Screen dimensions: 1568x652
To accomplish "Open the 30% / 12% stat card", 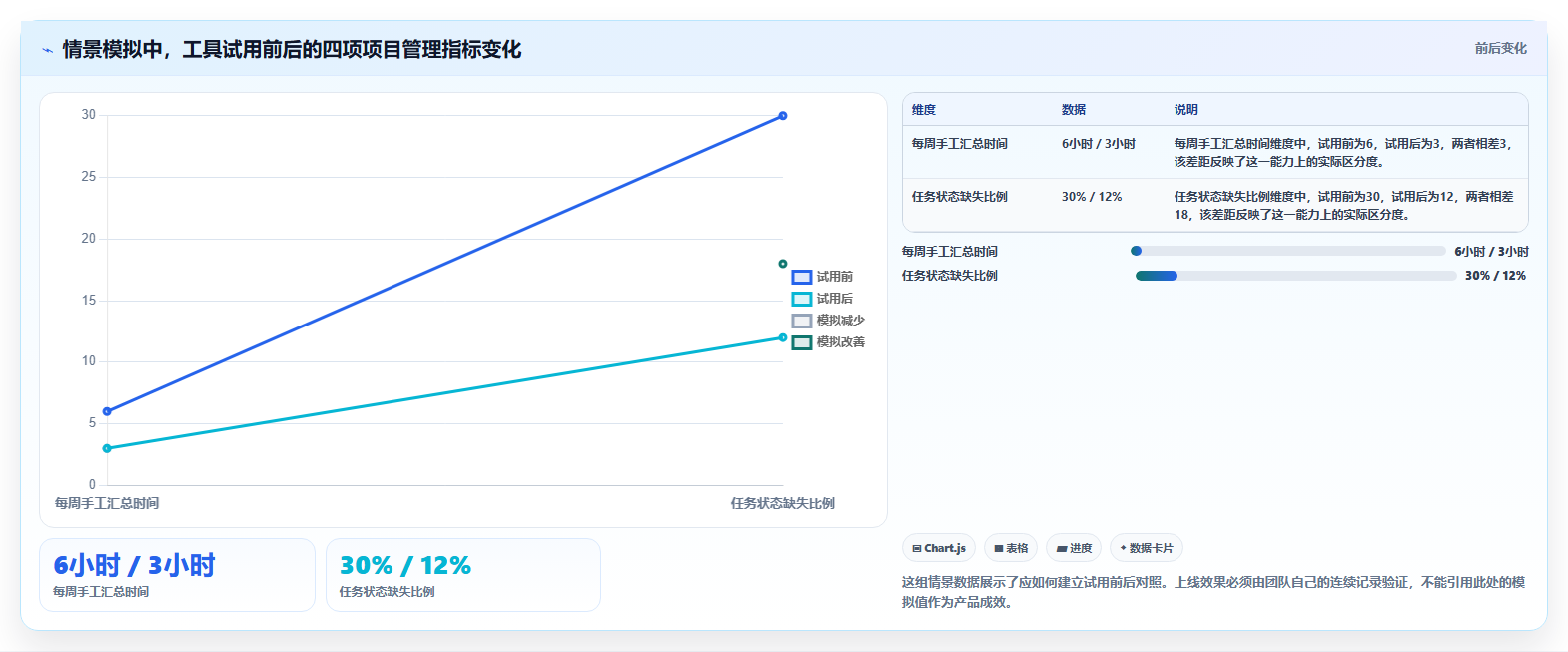I will [463, 575].
